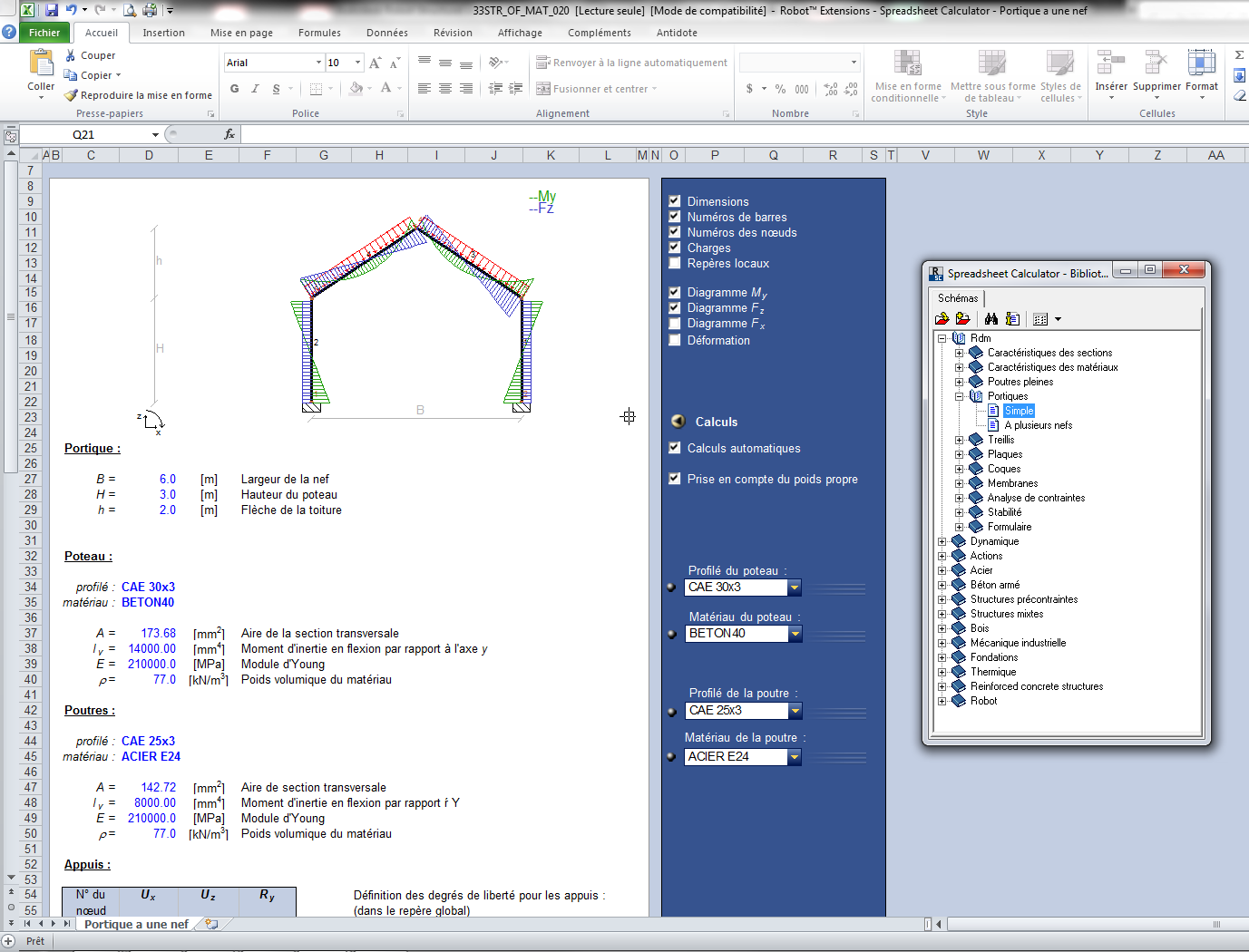Switch to the Mise en page tab
Screen dimensions: 1249x952
pos(241,33)
